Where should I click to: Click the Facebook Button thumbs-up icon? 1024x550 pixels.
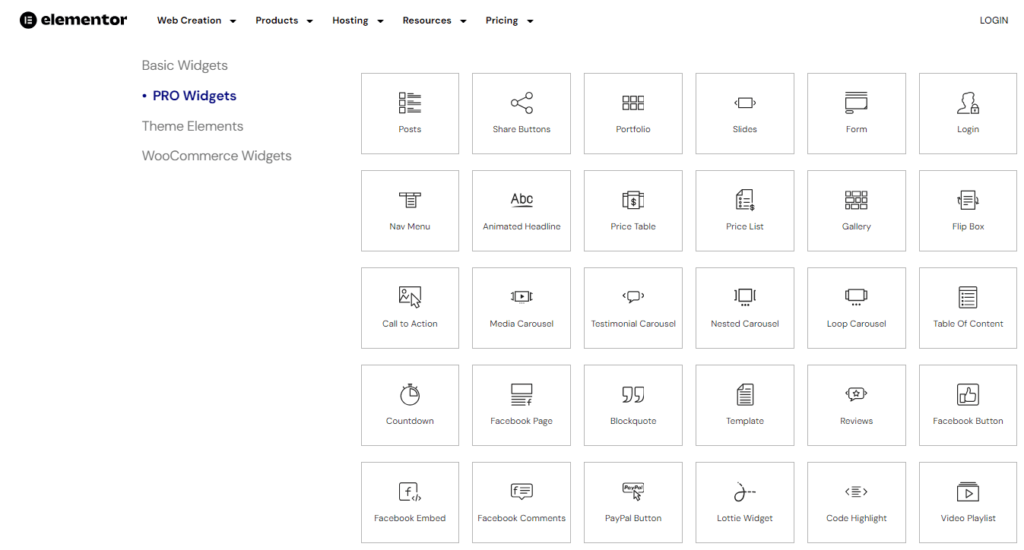[968, 394]
